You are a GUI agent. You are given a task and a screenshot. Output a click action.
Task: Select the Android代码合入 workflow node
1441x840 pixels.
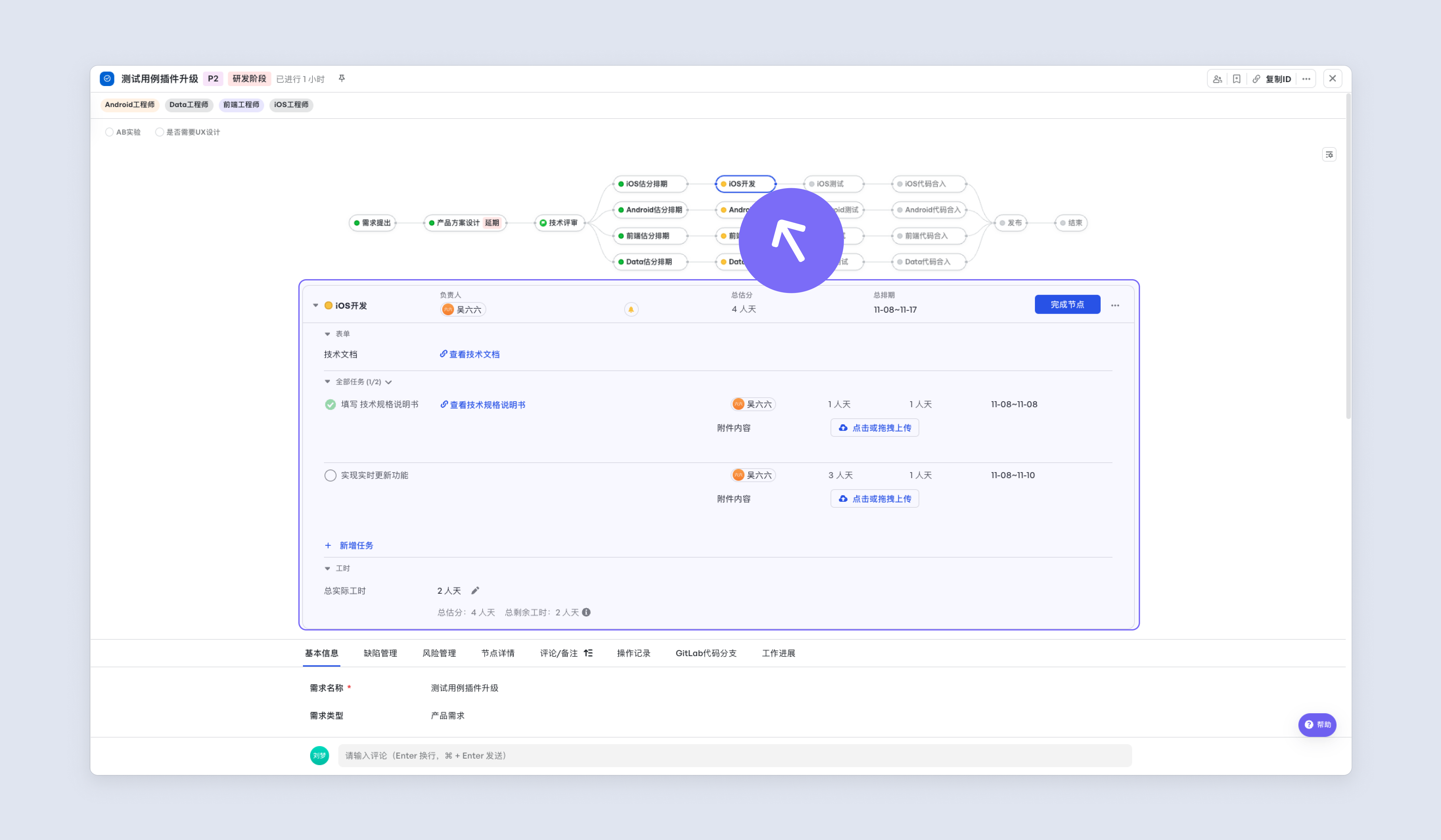(929, 210)
